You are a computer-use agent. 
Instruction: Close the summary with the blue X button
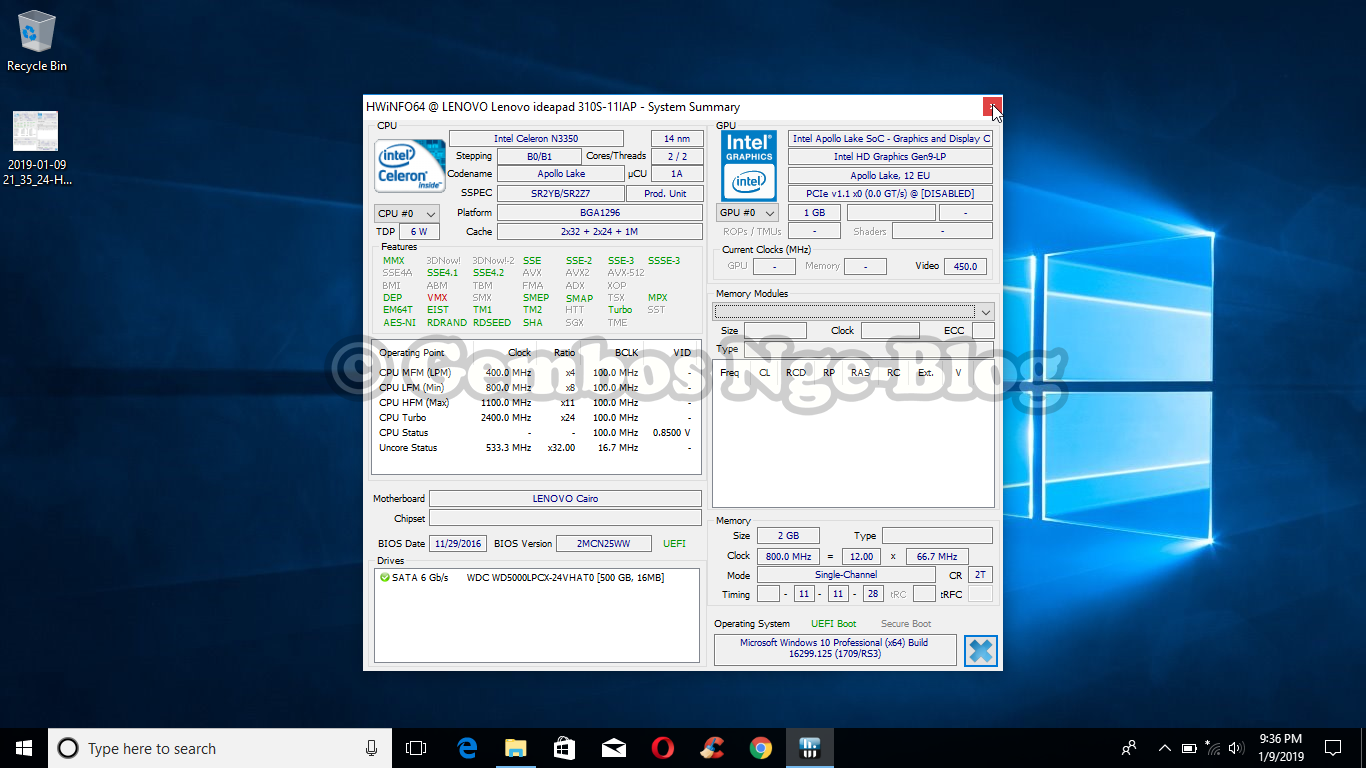[x=981, y=650]
